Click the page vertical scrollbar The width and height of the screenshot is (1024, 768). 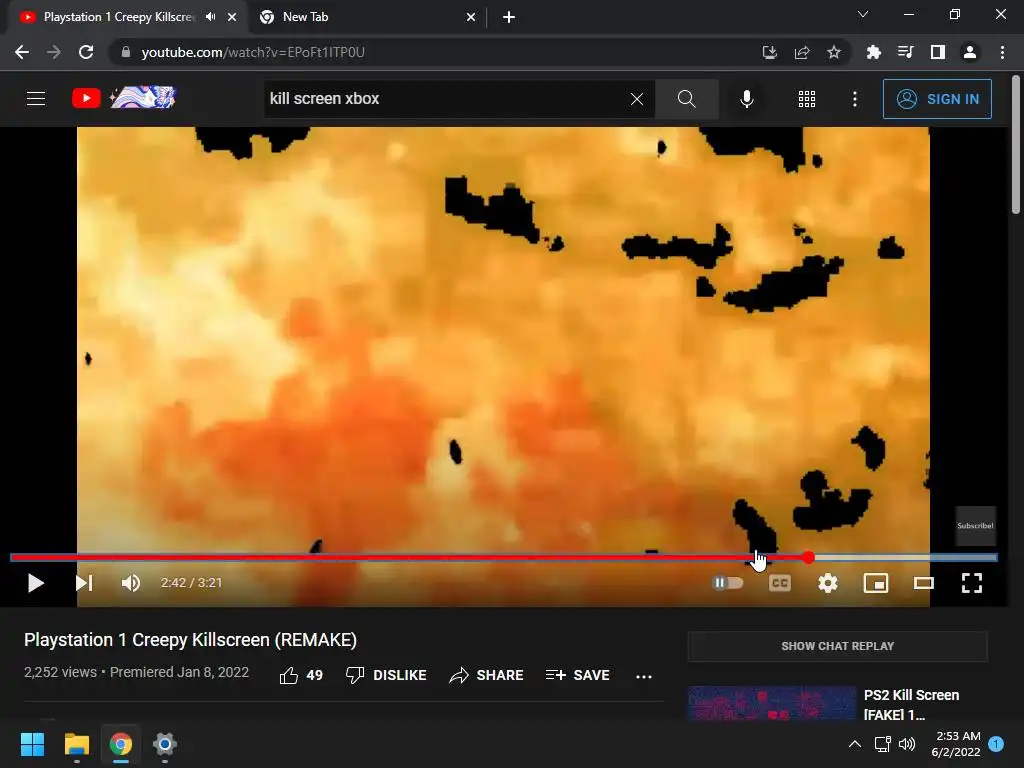tap(1016, 144)
